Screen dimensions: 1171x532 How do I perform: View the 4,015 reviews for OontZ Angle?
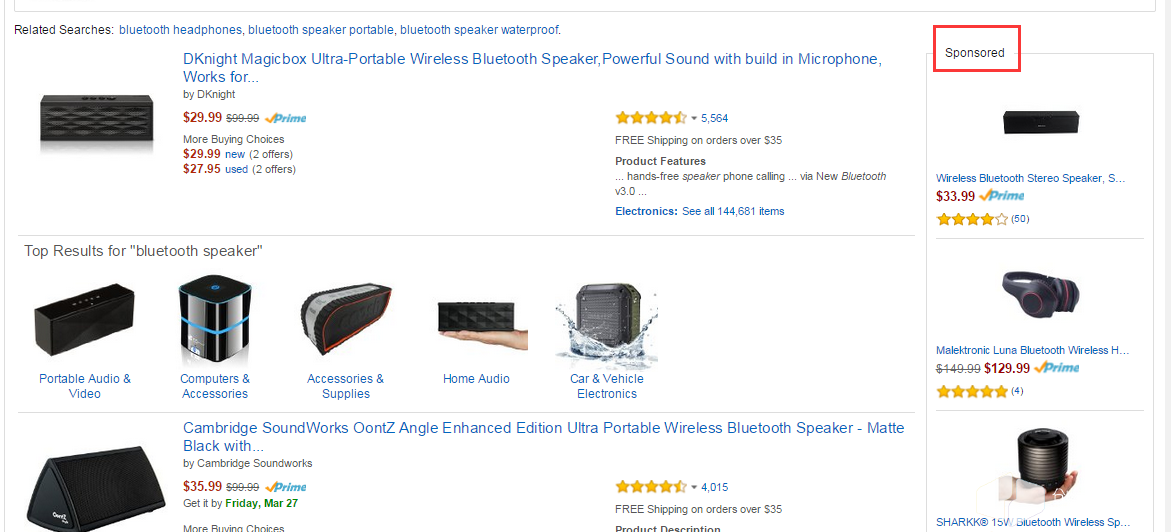(714, 488)
